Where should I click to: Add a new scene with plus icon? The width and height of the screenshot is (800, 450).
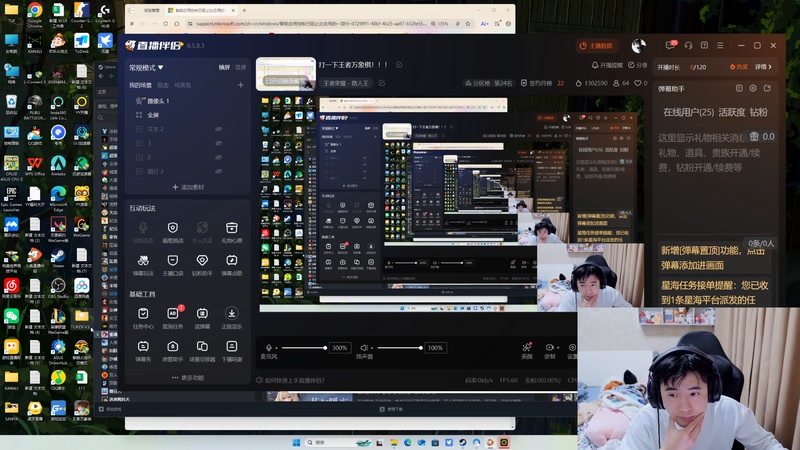coord(240,85)
